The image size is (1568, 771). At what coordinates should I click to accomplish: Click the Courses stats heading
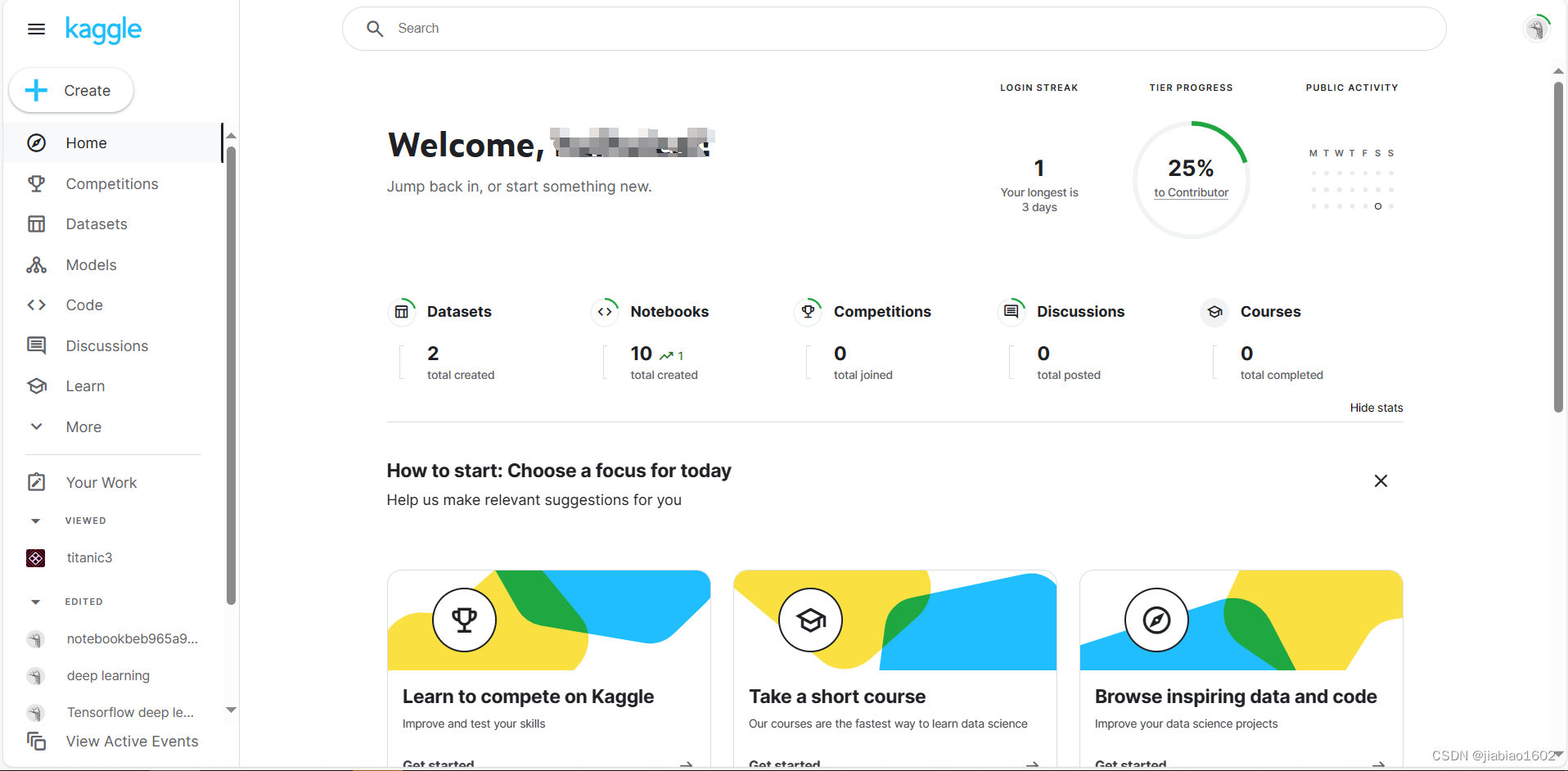[1270, 312]
